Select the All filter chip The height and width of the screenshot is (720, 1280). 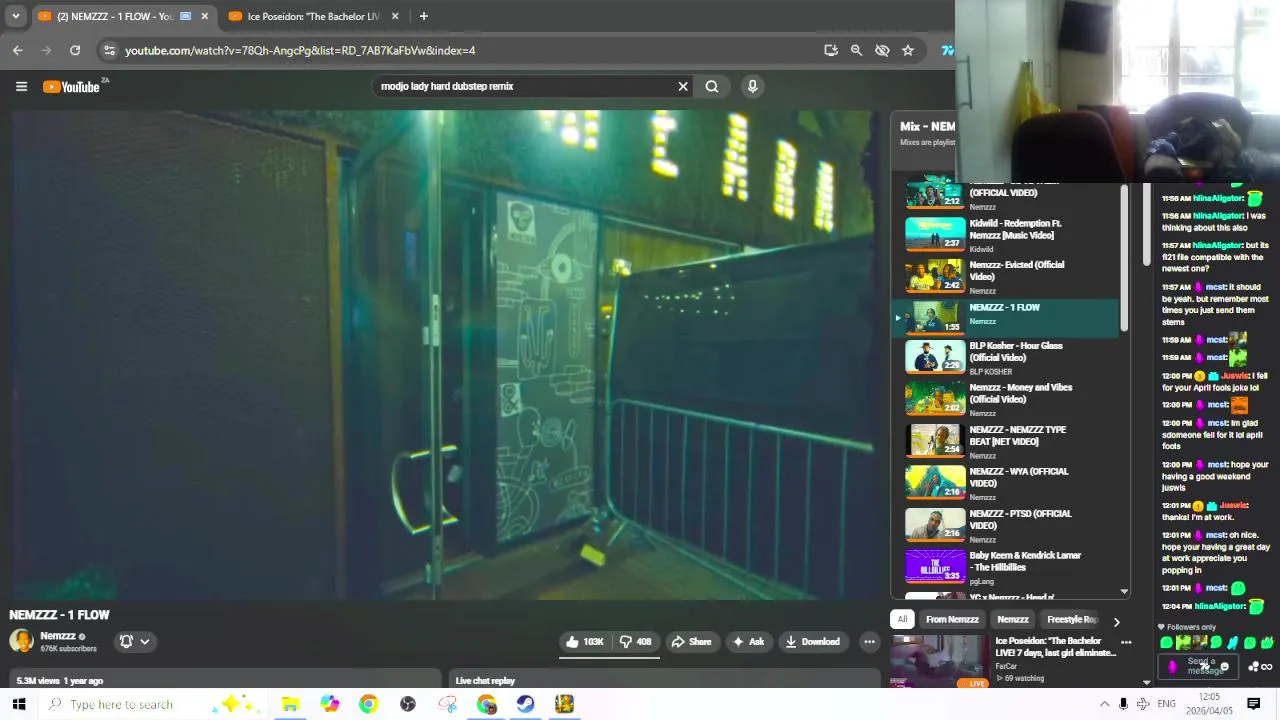[x=902, y=620]
